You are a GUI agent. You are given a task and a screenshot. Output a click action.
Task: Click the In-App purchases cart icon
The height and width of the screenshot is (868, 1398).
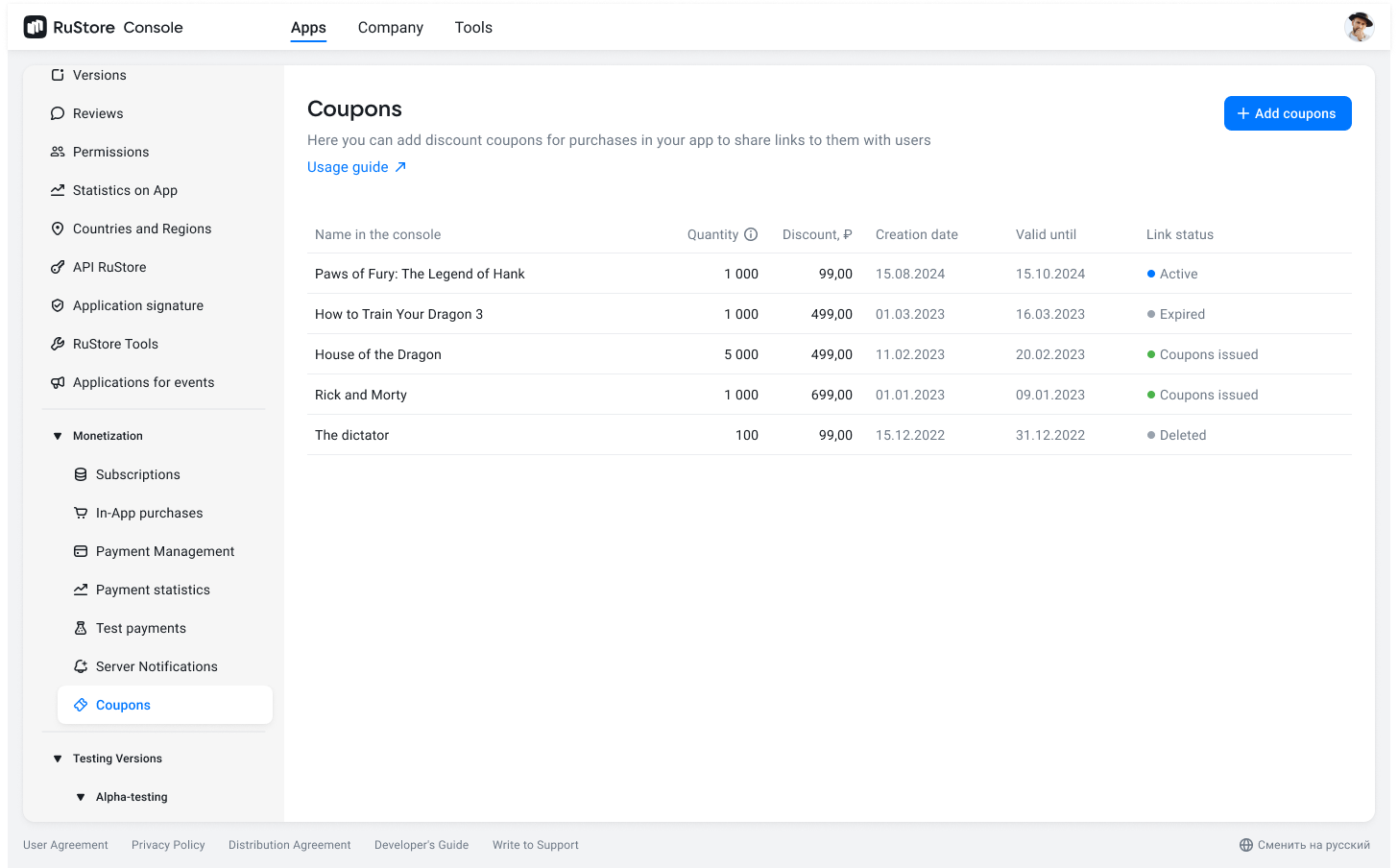point(81,513)
